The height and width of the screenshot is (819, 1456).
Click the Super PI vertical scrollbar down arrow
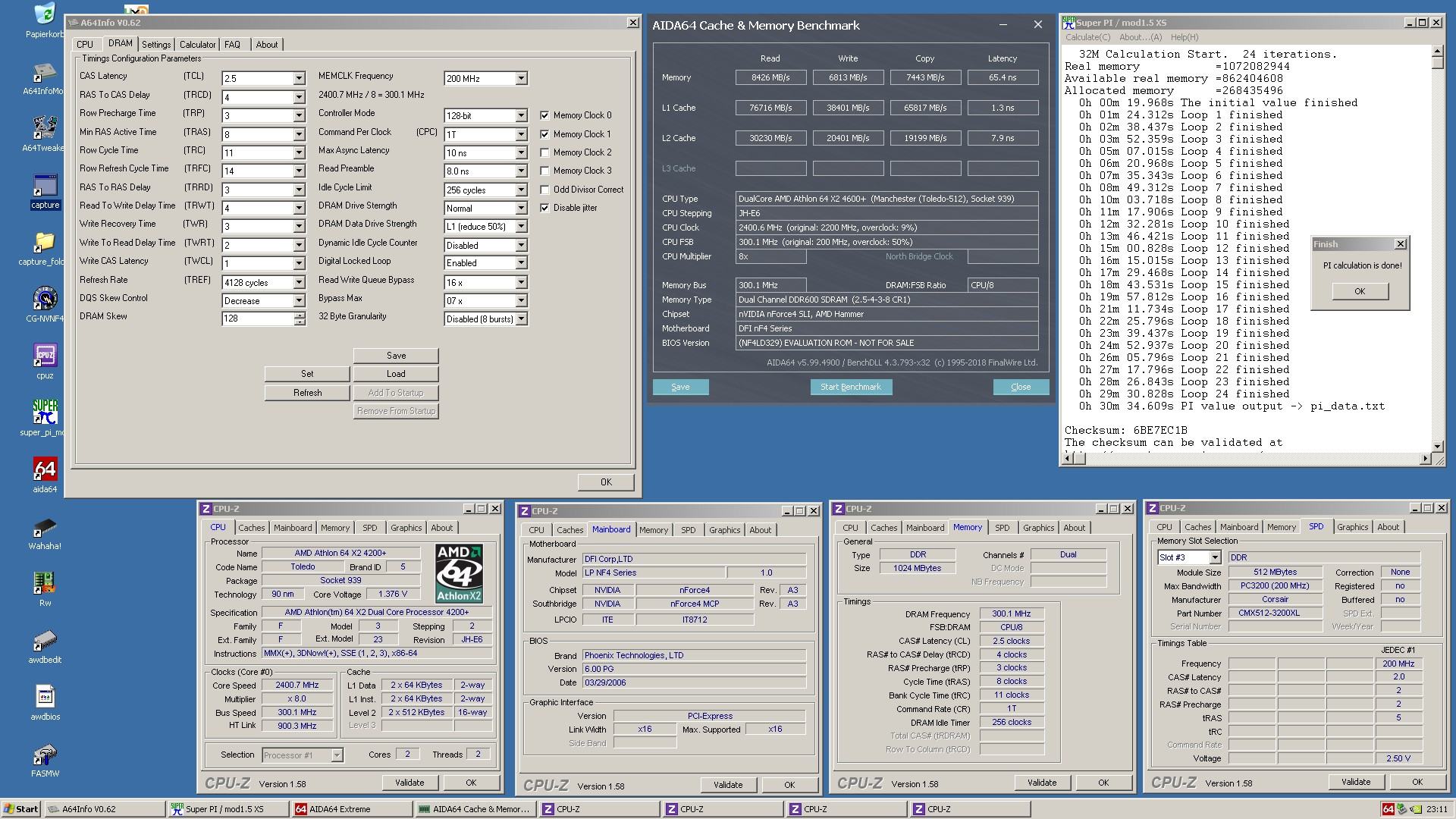(x=1437, y=446)
